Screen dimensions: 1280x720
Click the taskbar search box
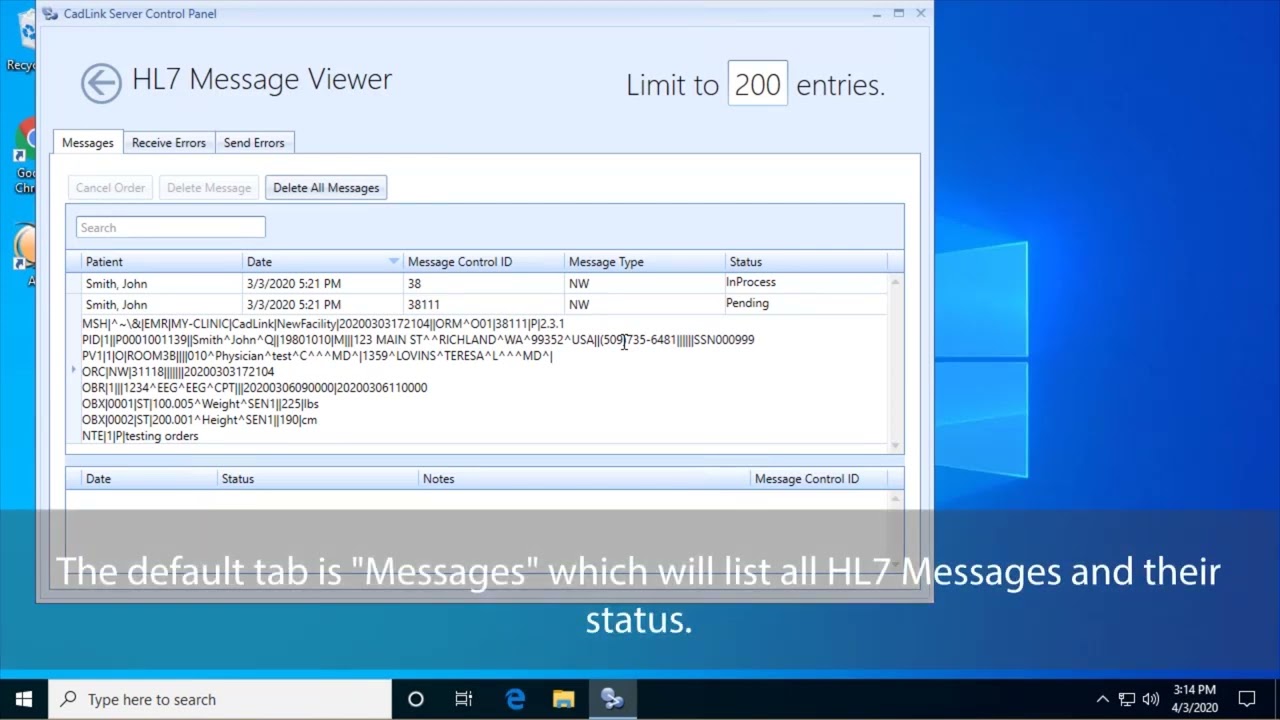tap(220, 699)
